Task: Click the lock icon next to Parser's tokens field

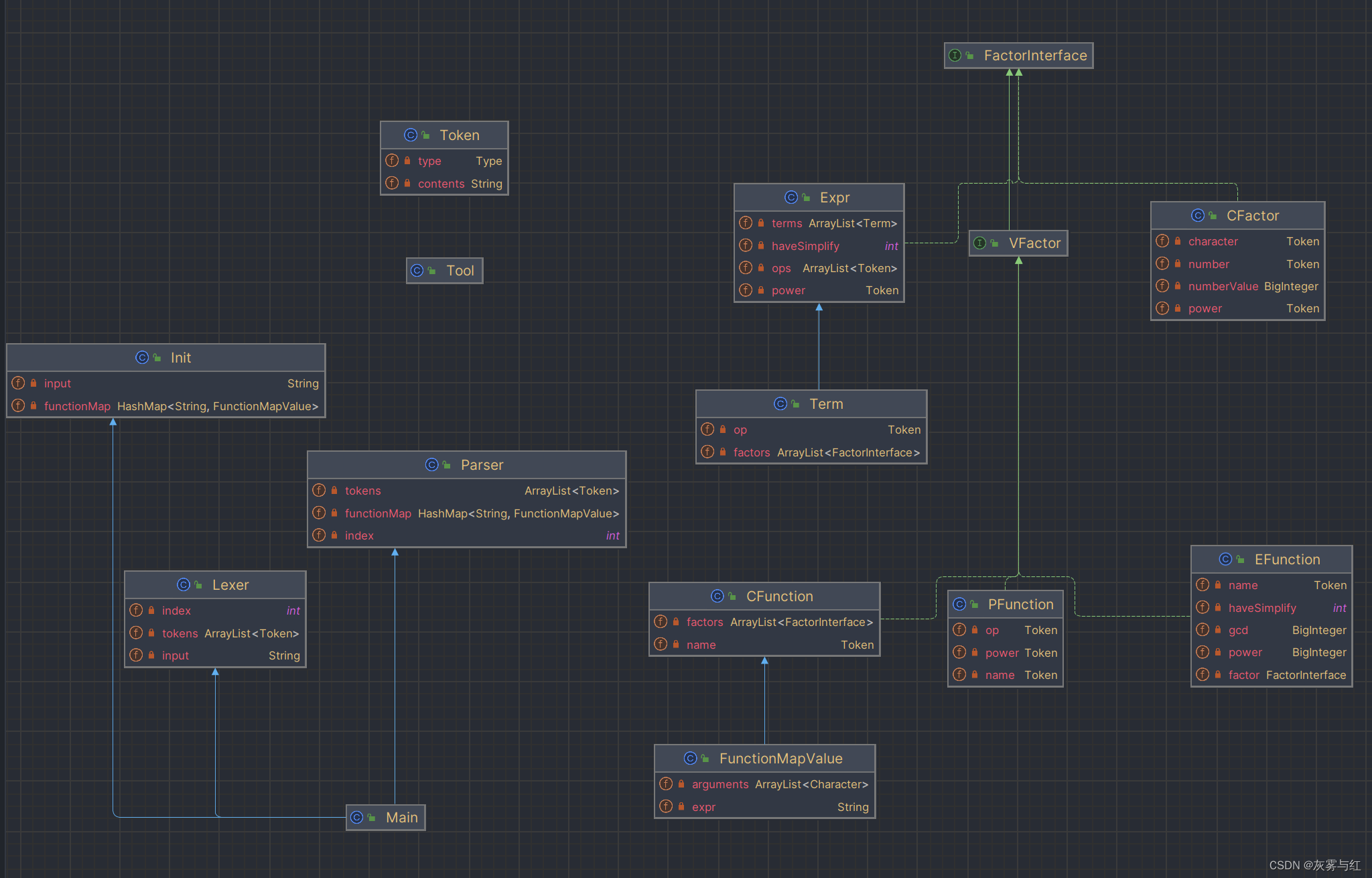Action: coord(334,491)
